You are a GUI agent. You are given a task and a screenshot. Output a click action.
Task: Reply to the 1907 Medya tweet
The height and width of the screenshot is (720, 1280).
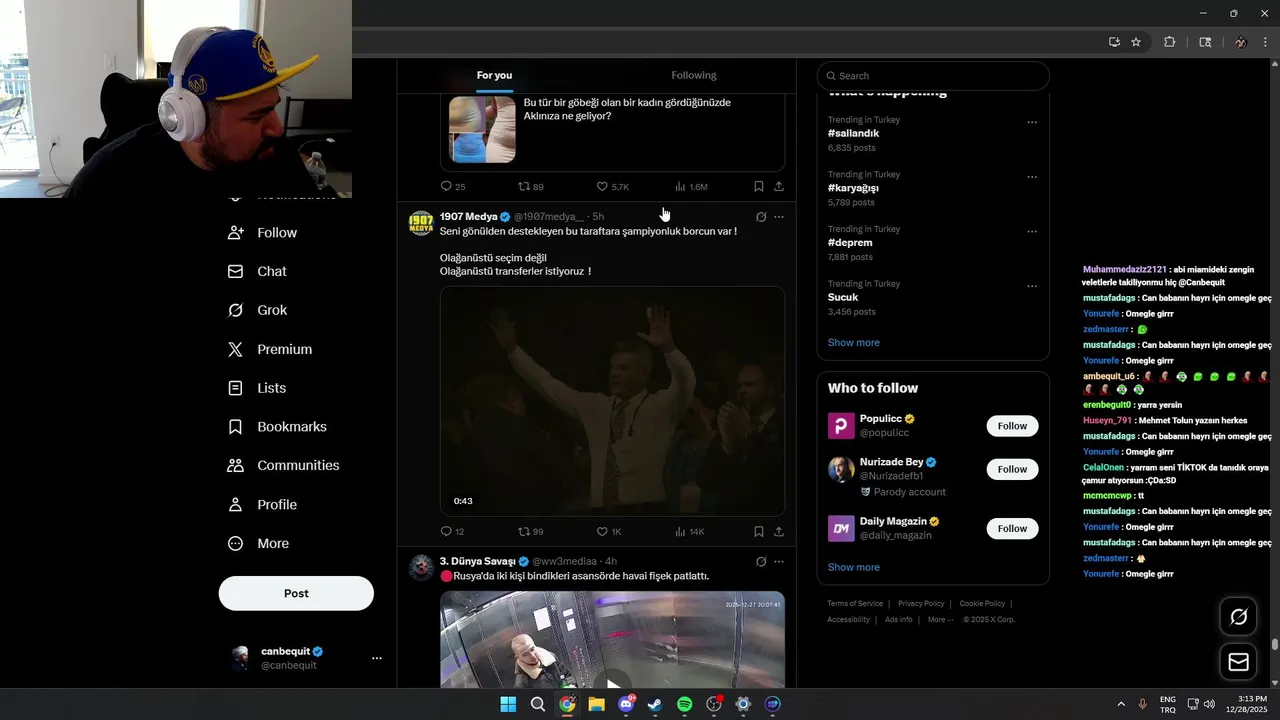click(x=452, y=531)
